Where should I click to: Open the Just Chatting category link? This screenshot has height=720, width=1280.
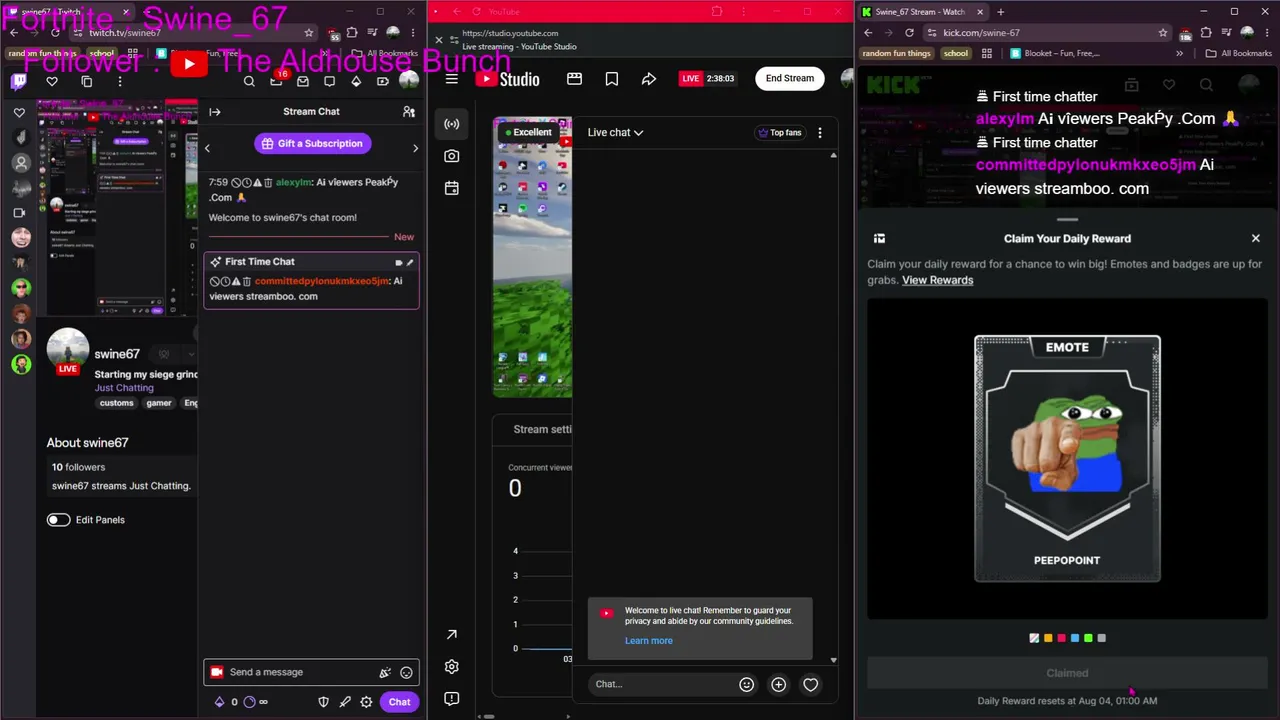(x=124, y=388)
